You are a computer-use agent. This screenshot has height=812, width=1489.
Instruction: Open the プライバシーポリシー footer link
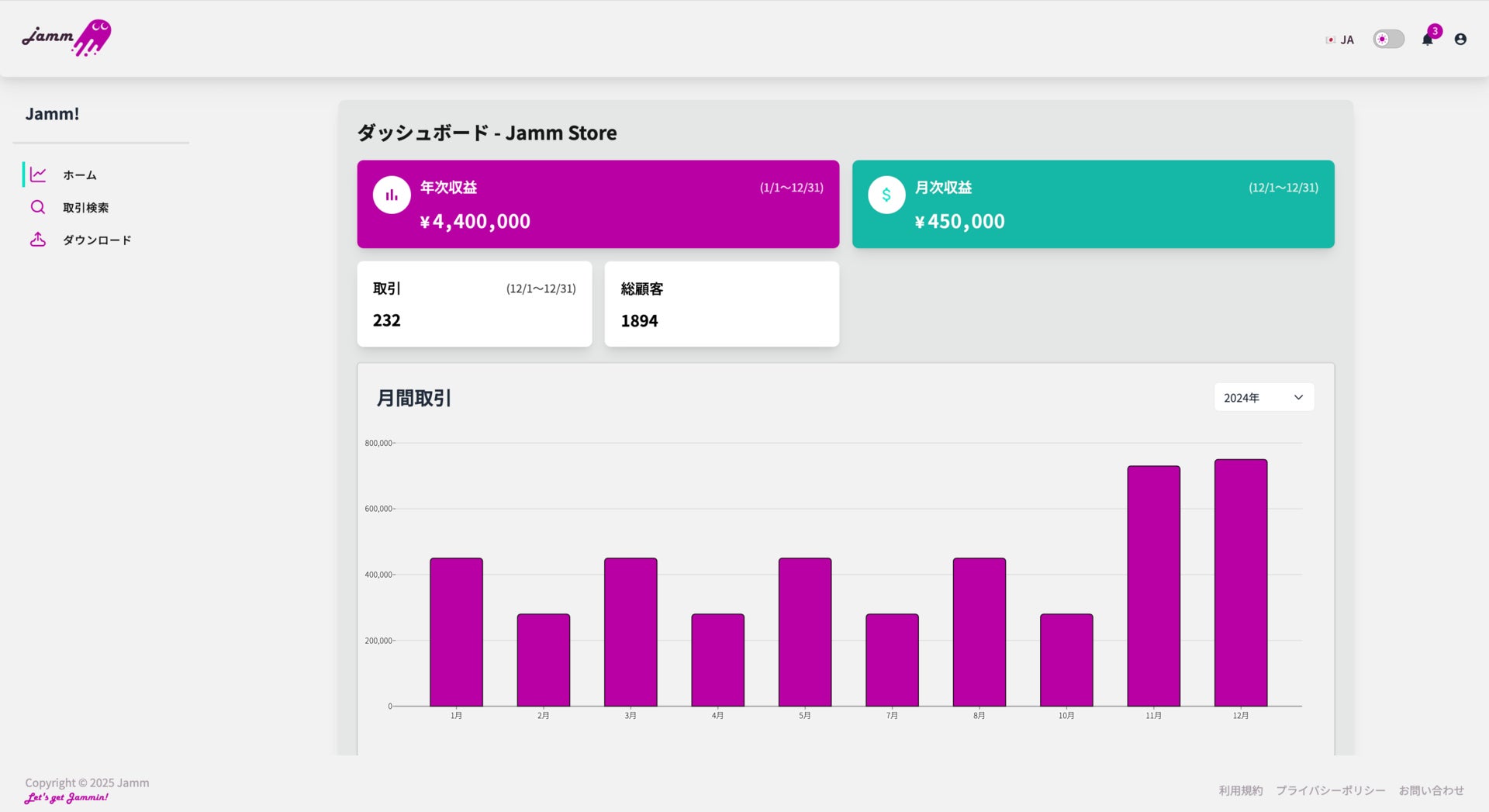pos(1331,790)
